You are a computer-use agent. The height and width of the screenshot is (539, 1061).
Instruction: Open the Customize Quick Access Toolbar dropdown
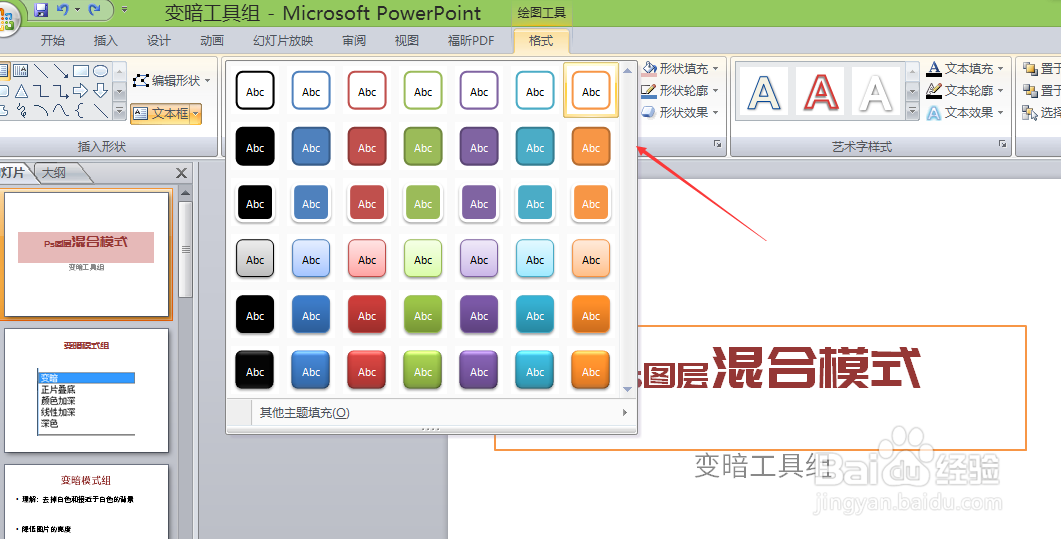coord(125,10)
